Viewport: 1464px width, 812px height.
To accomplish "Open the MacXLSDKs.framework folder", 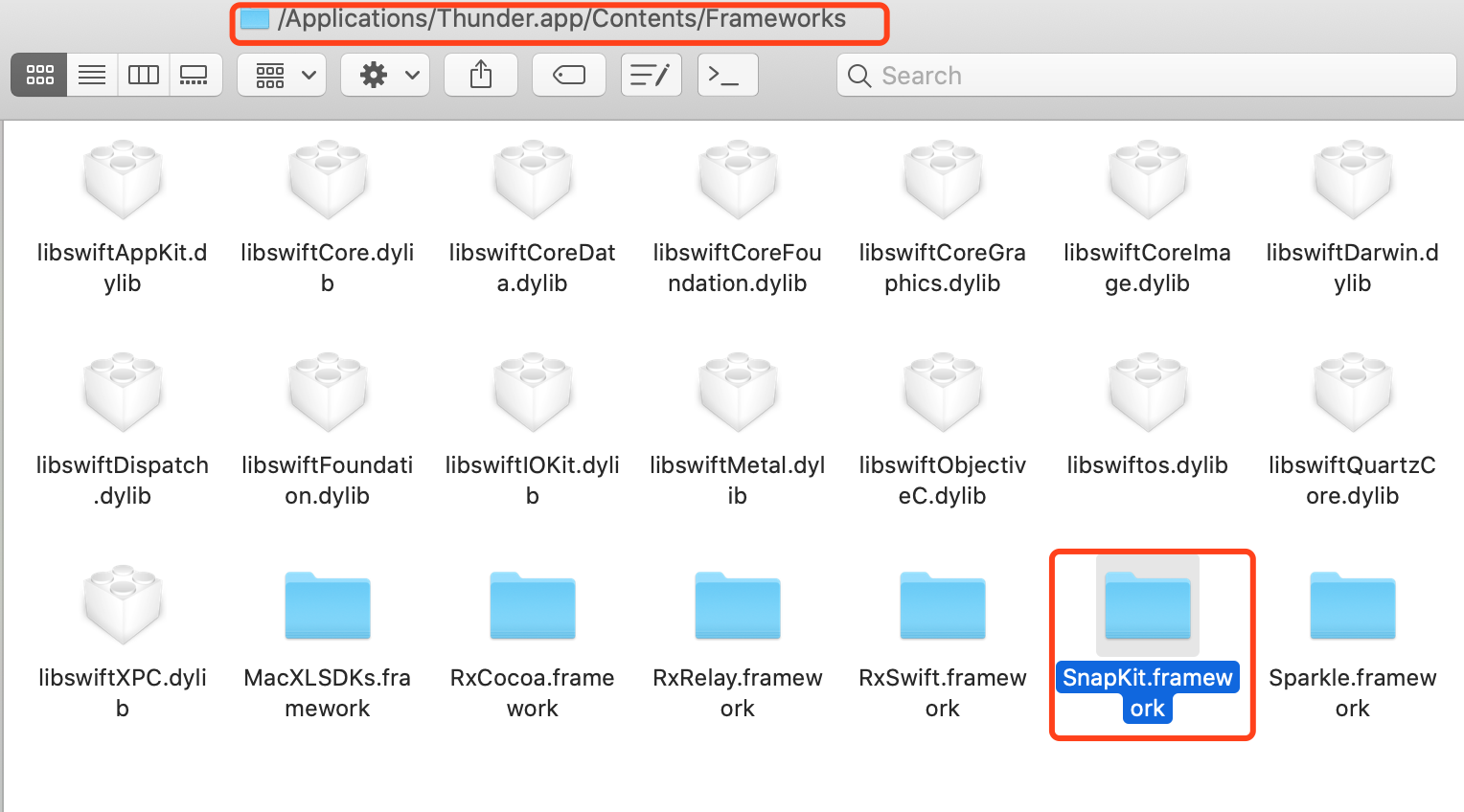I will pyautogui.click(x=328, y=606).
